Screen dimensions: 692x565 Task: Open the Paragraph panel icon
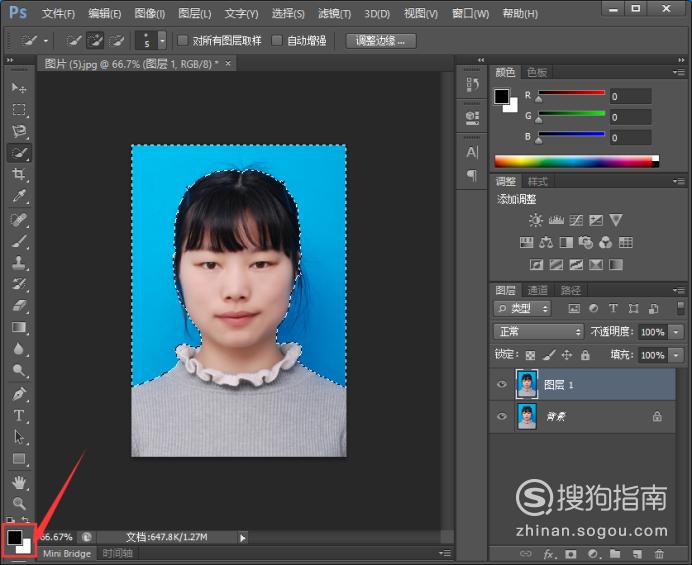[472, 176]
